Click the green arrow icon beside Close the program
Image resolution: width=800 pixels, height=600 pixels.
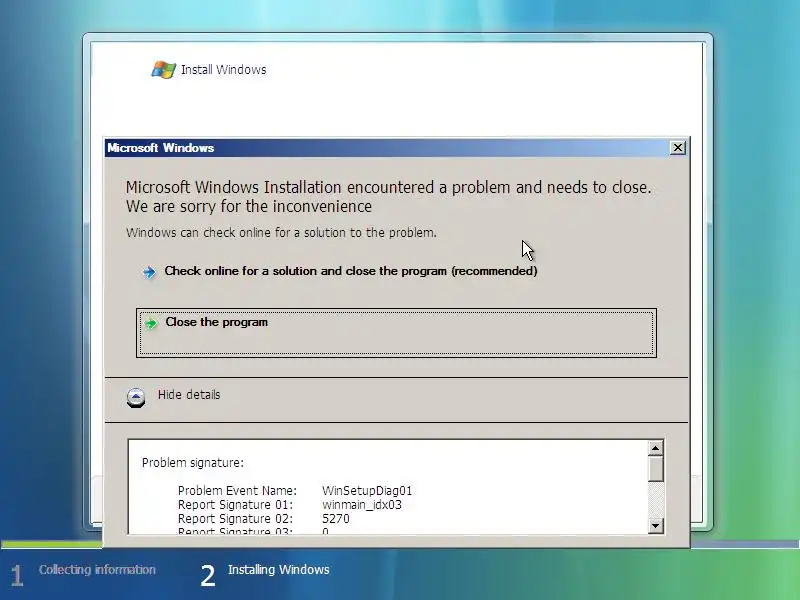(x=151, y=323)
